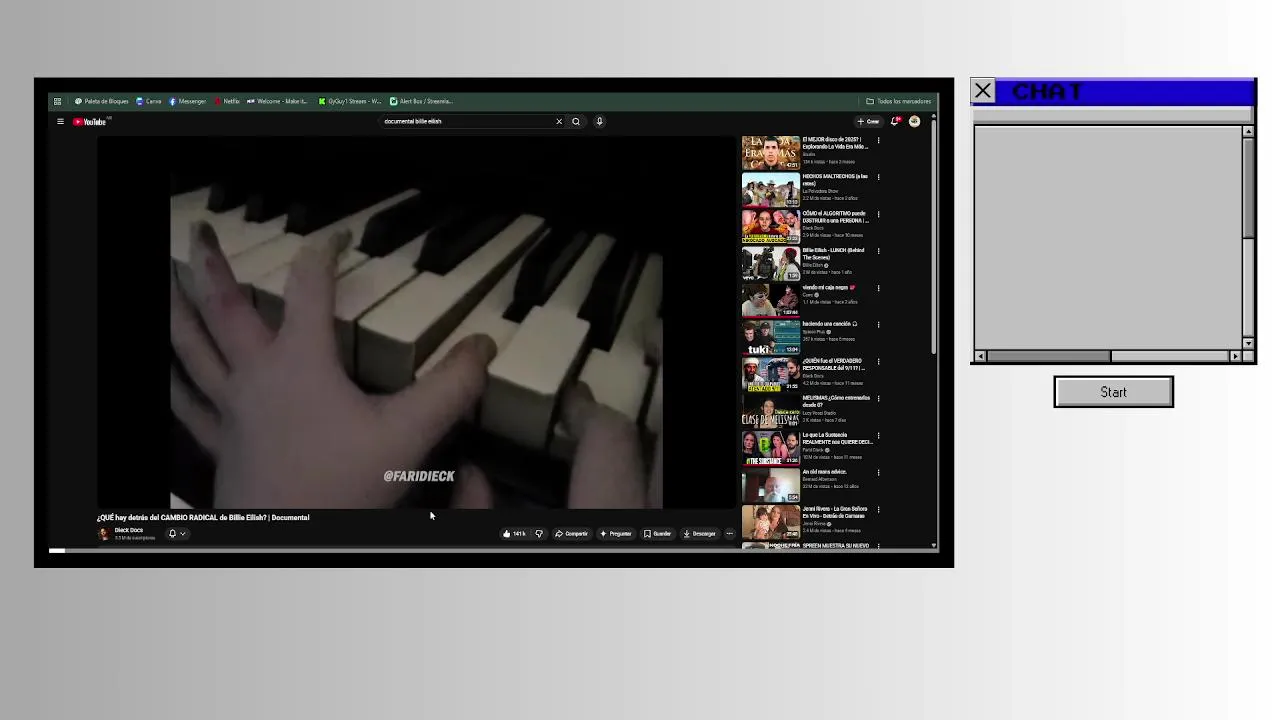Click the chat scroll right arrow

[x=1235, y=356]
